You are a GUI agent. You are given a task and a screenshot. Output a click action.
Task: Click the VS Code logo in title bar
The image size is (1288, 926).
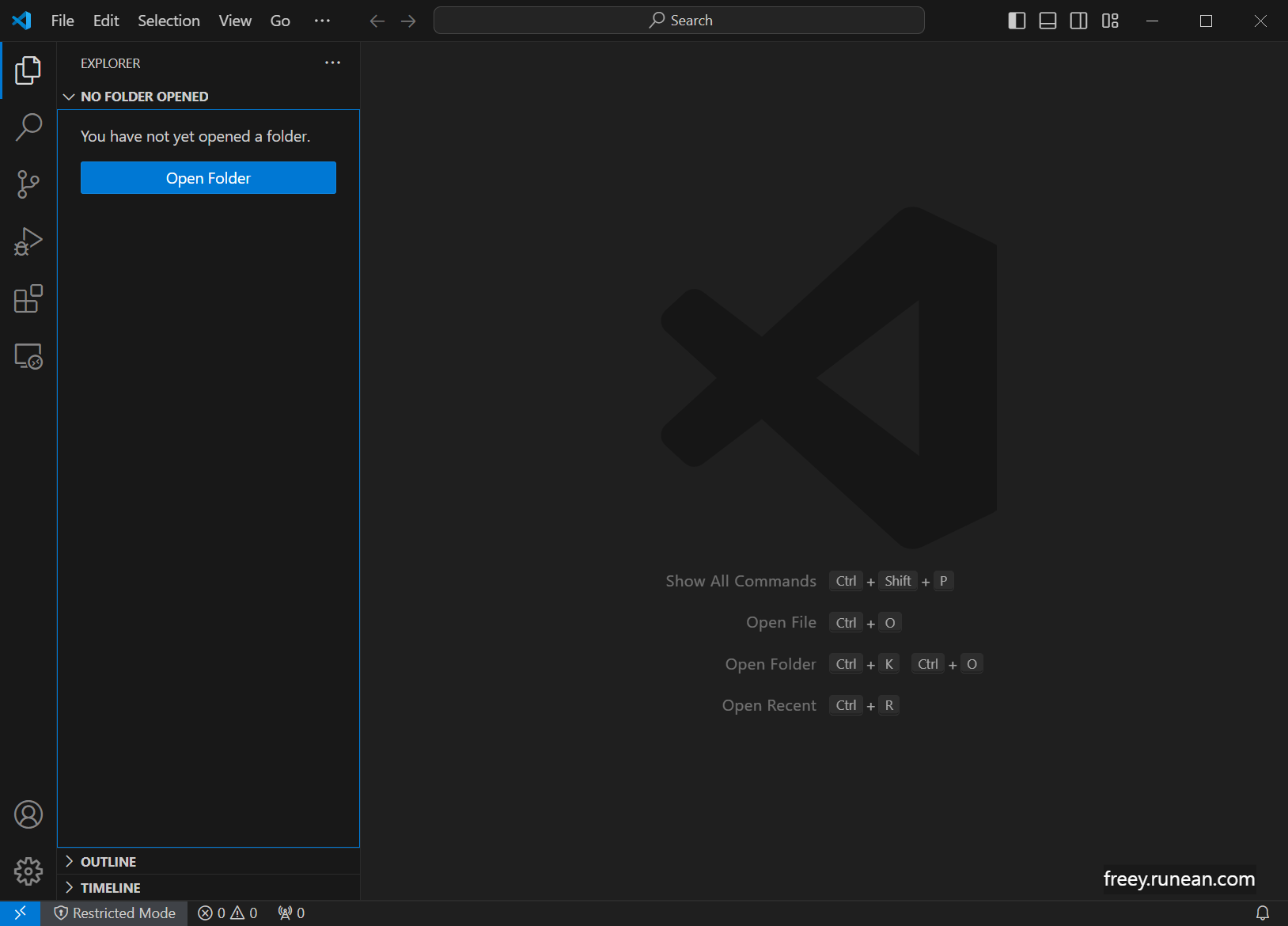click(x=21, y=21)
